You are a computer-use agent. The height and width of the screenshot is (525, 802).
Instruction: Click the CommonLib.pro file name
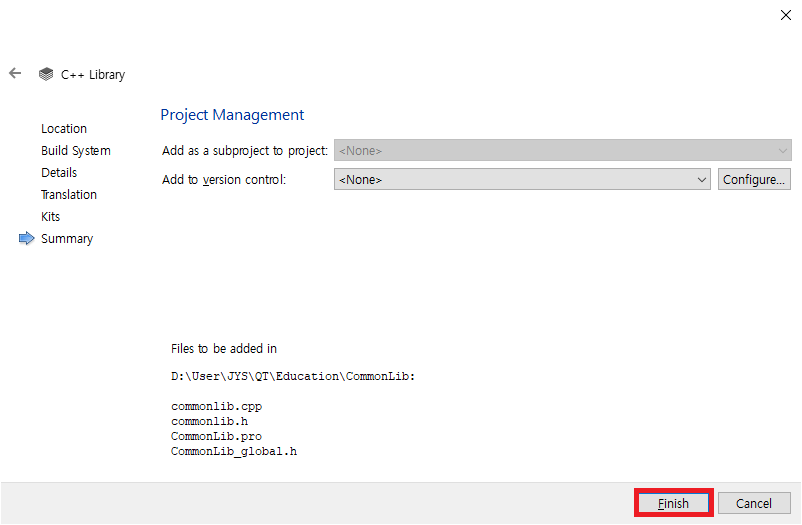click(x=216, y=436)
